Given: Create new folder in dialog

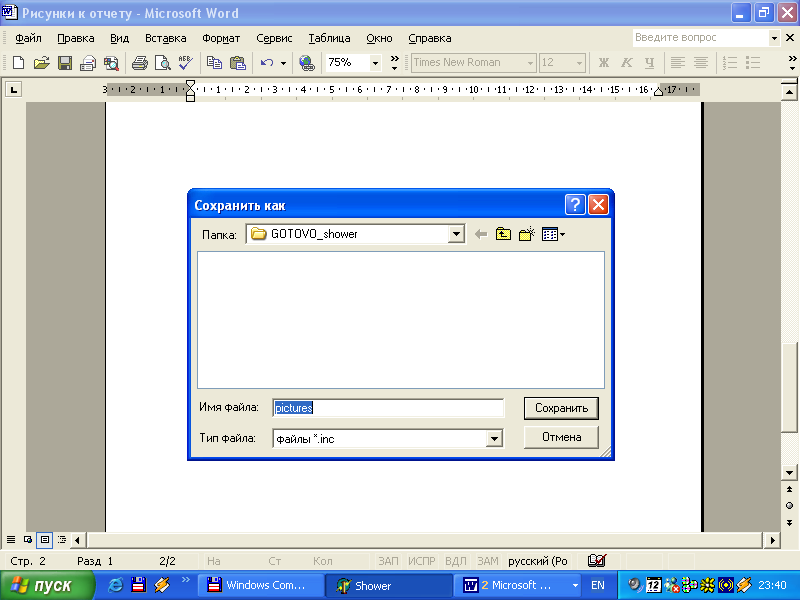Looking at the screenshot, I should point(527,234).
